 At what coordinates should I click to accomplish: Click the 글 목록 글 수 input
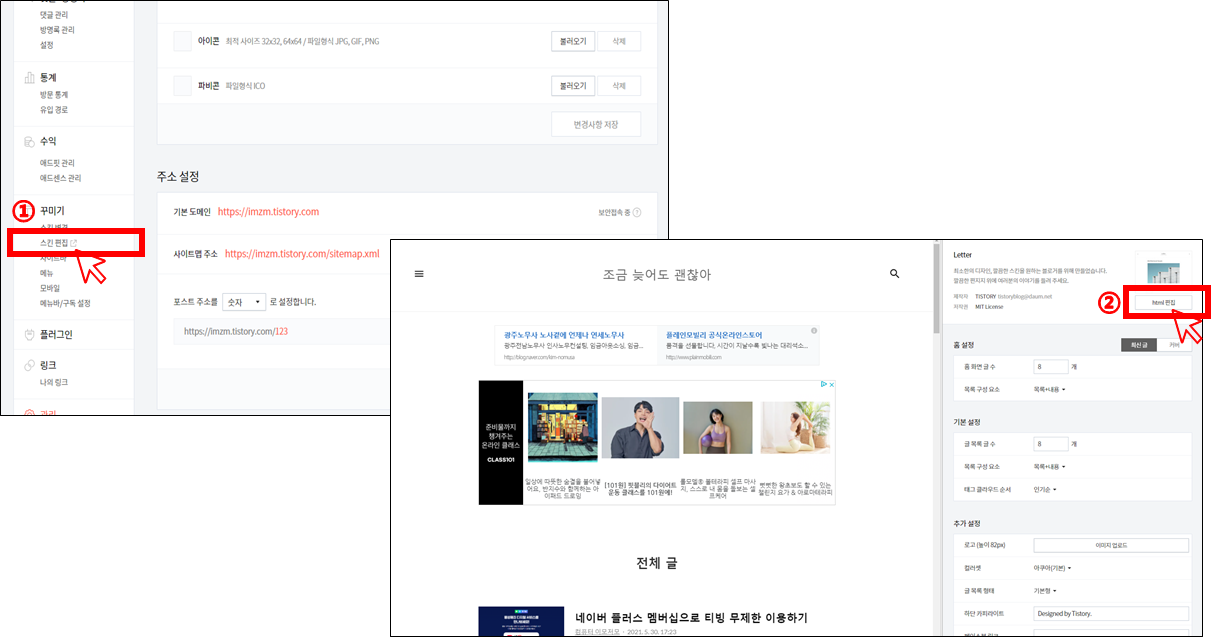tap(1052, 443)
